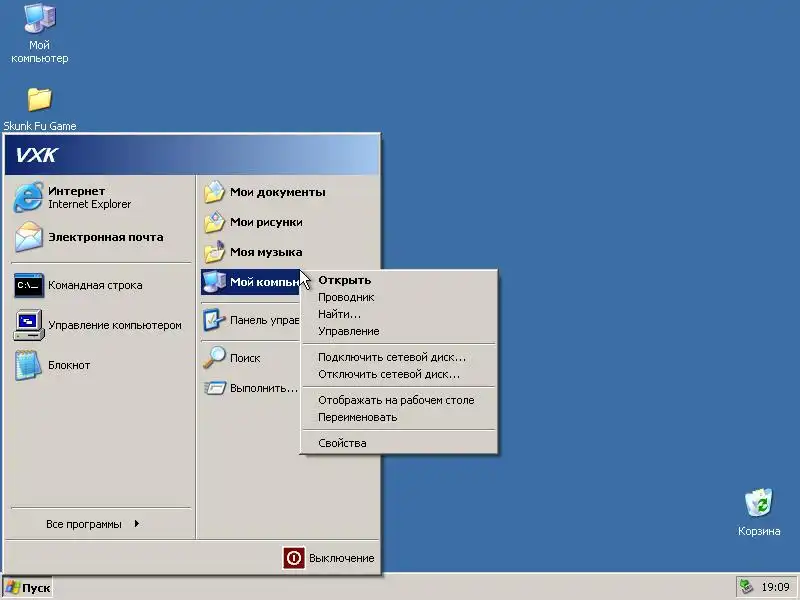800x600 pixels.
Task: Toggle Отображать на рабочем столе
Action: (398, 400)
